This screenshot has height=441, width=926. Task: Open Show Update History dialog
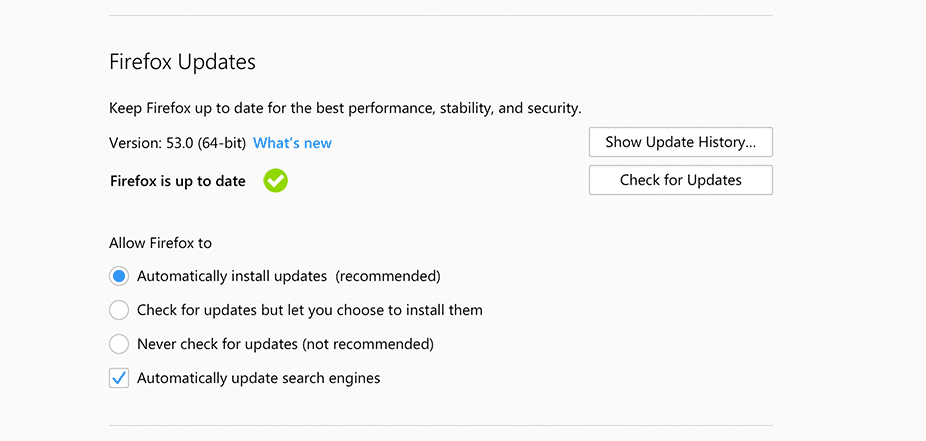click(x=680, y=143)
